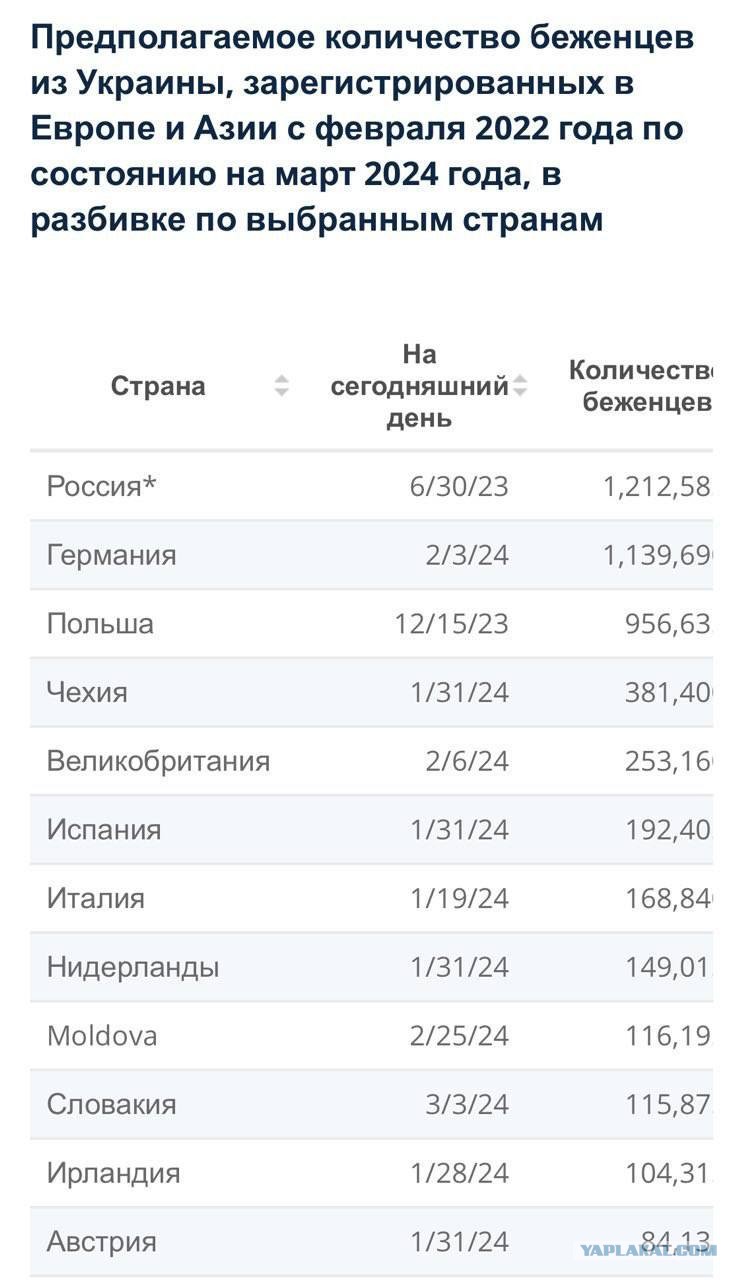Viewport: 743px width, 1280px height.
Task: Click the date 6/30/23 cell
Action: pos(459,487)
